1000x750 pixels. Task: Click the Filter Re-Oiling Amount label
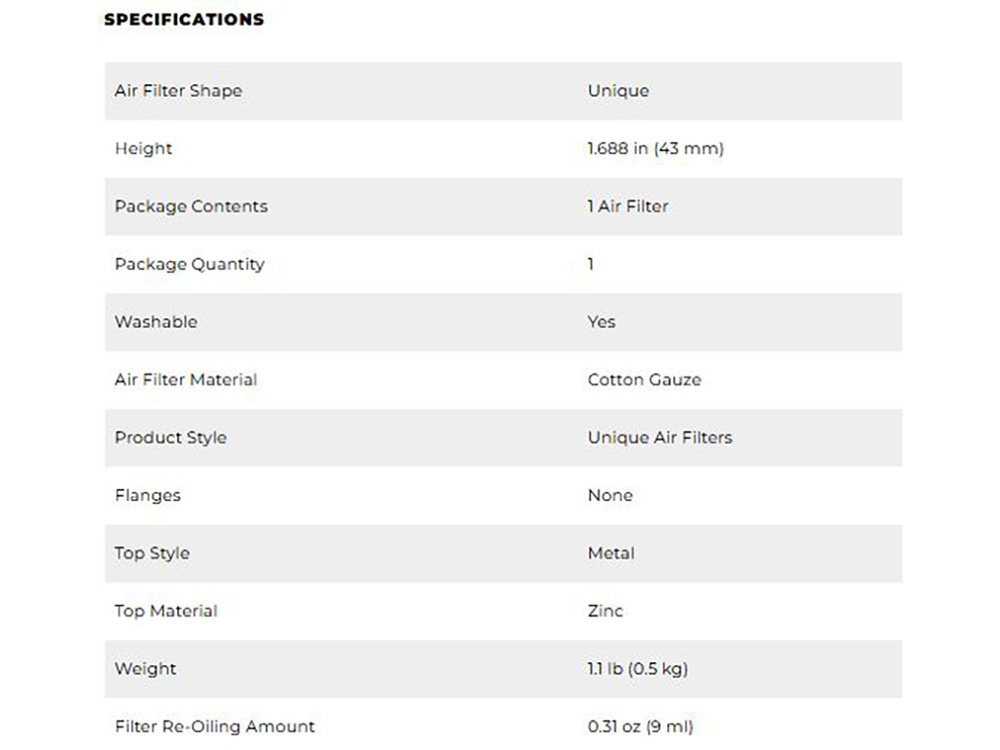click(x=214, y=726)
